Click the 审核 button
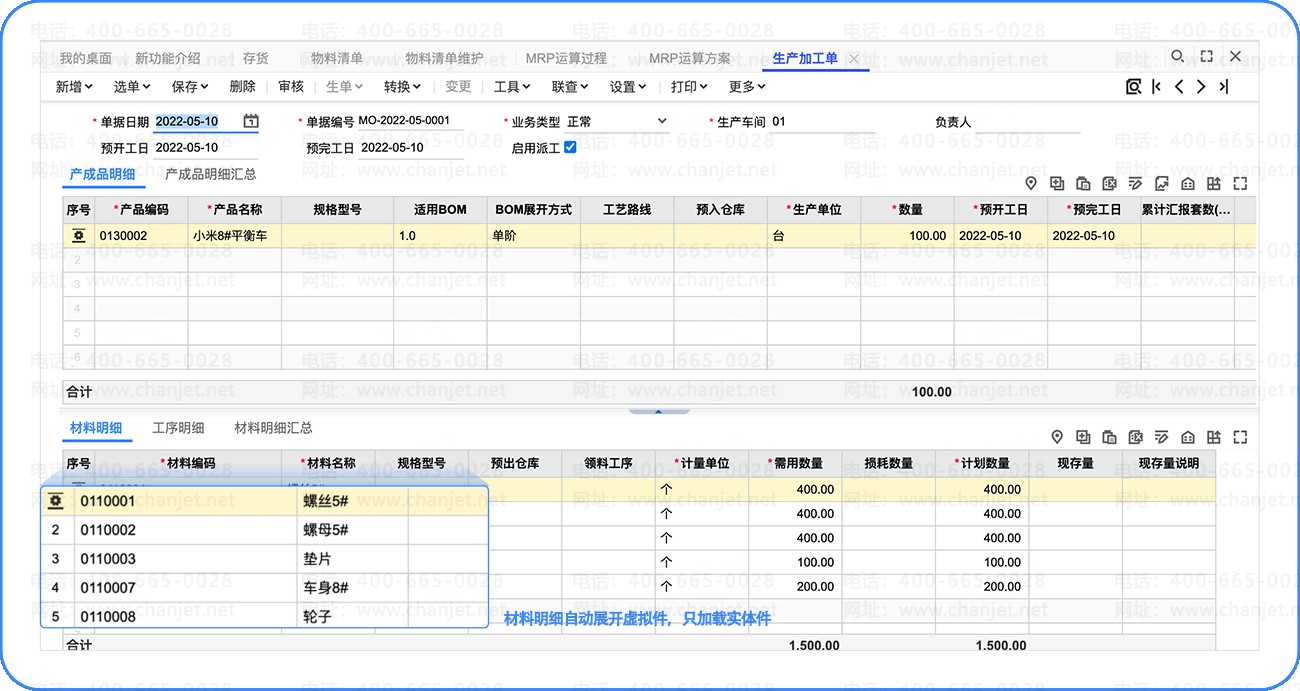This screenshot has width=1300, height=691. 291,87
